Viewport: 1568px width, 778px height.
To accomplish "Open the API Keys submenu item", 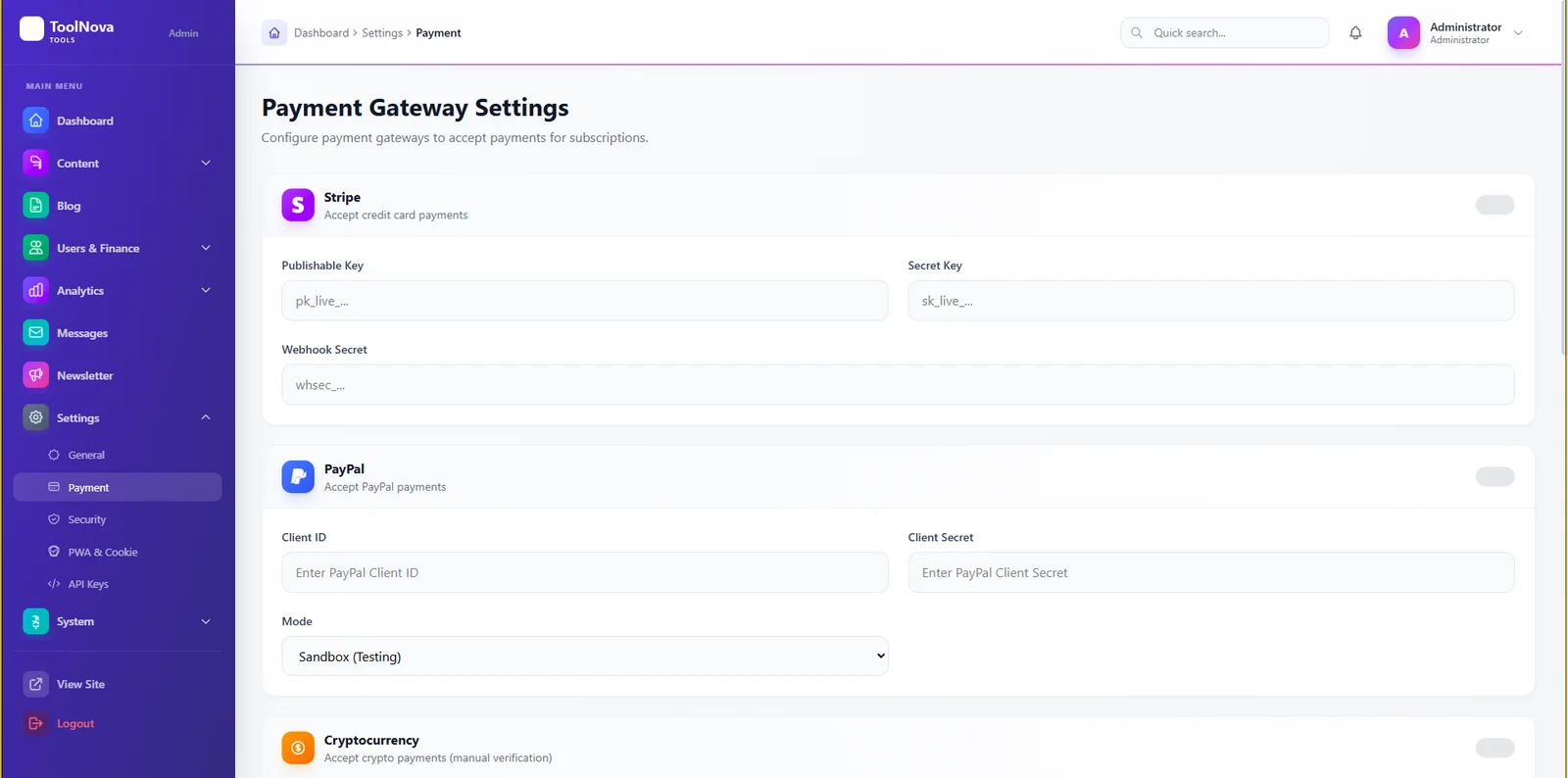I will pos(118,584).
